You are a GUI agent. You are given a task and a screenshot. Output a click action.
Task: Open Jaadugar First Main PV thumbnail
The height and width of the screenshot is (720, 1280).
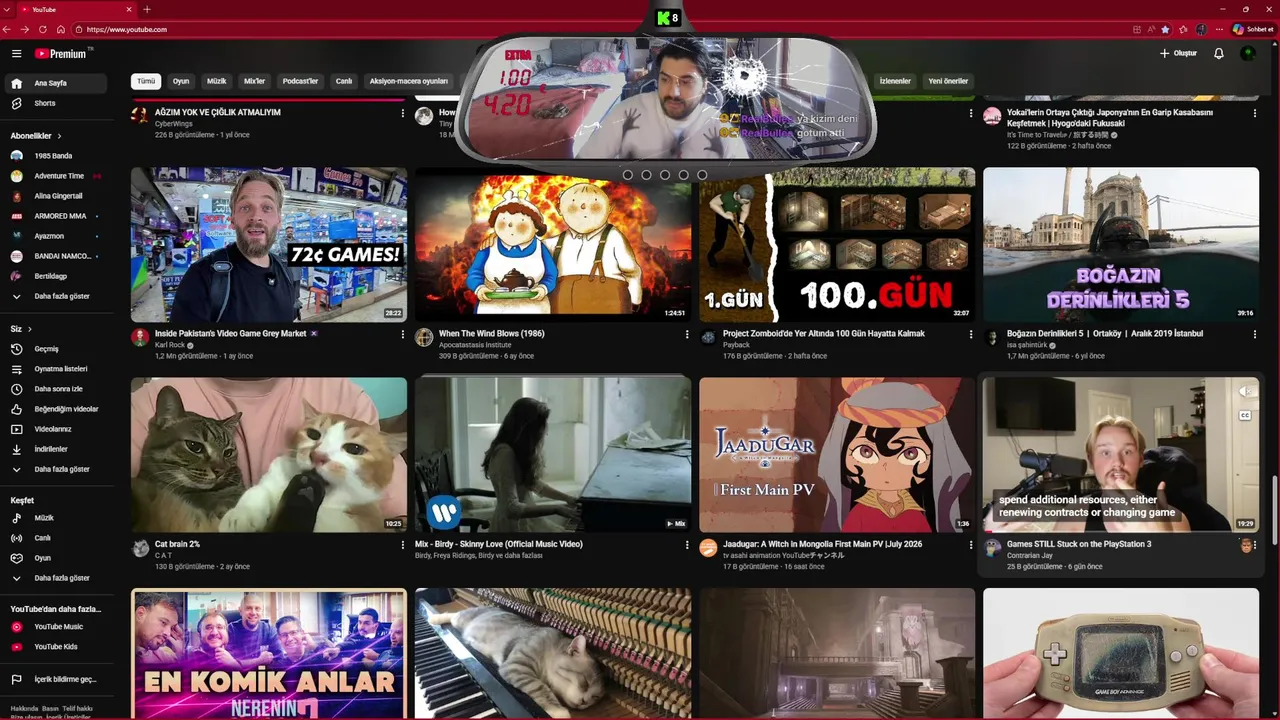[837, 455]
